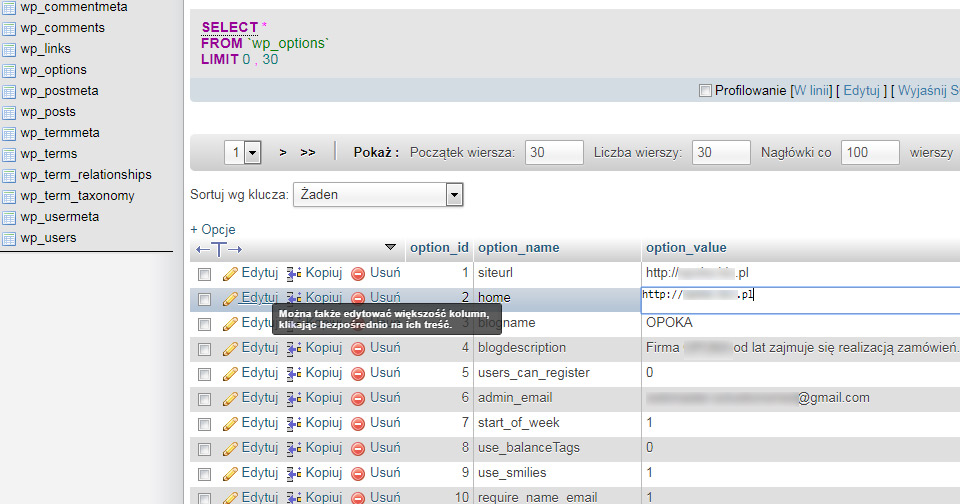960x504 pixels.
Task: Click pencil edit icon for blogdescription row
Action: [230, 349]
